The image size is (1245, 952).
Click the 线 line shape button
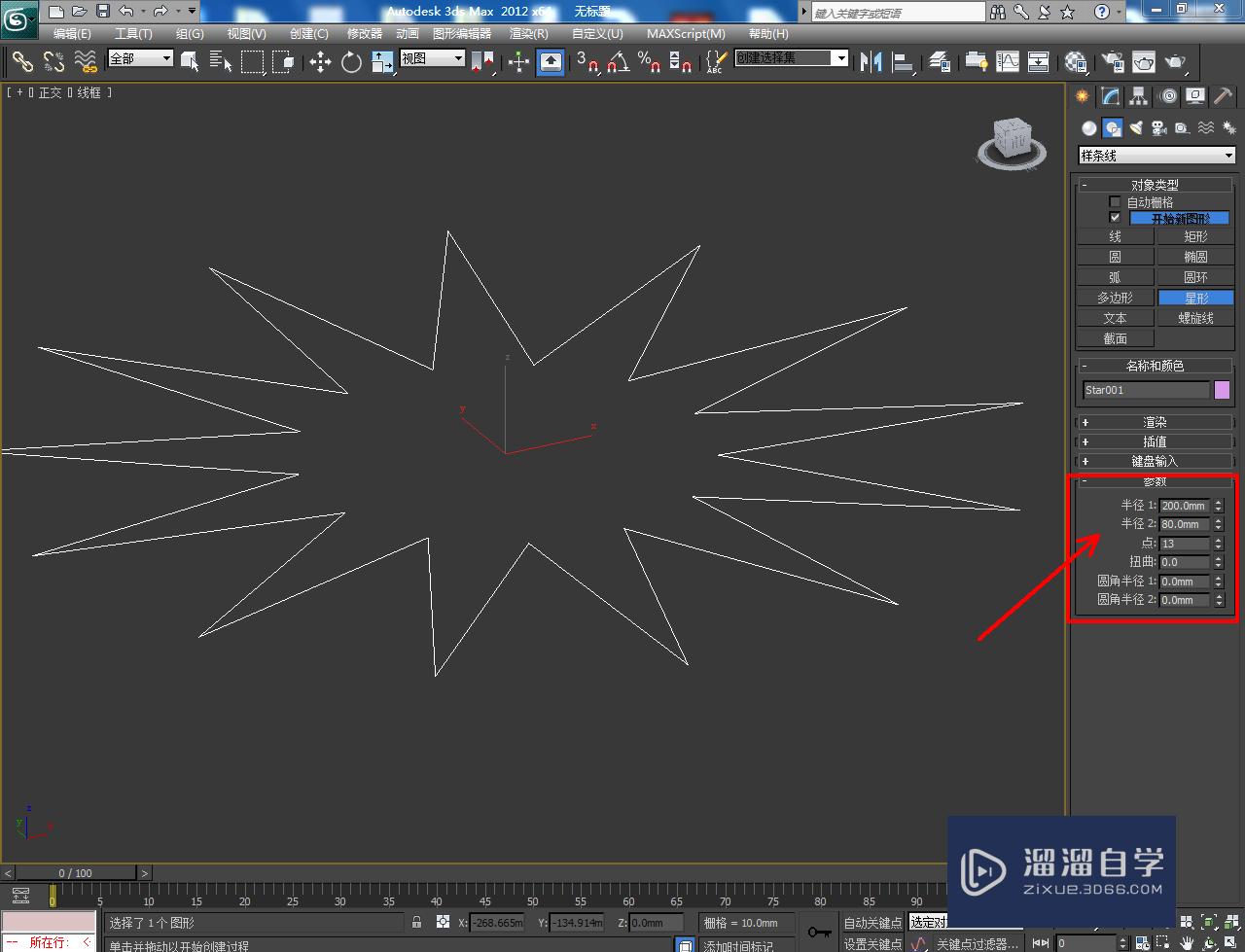pyautogui.click(x=1115, y=236)
